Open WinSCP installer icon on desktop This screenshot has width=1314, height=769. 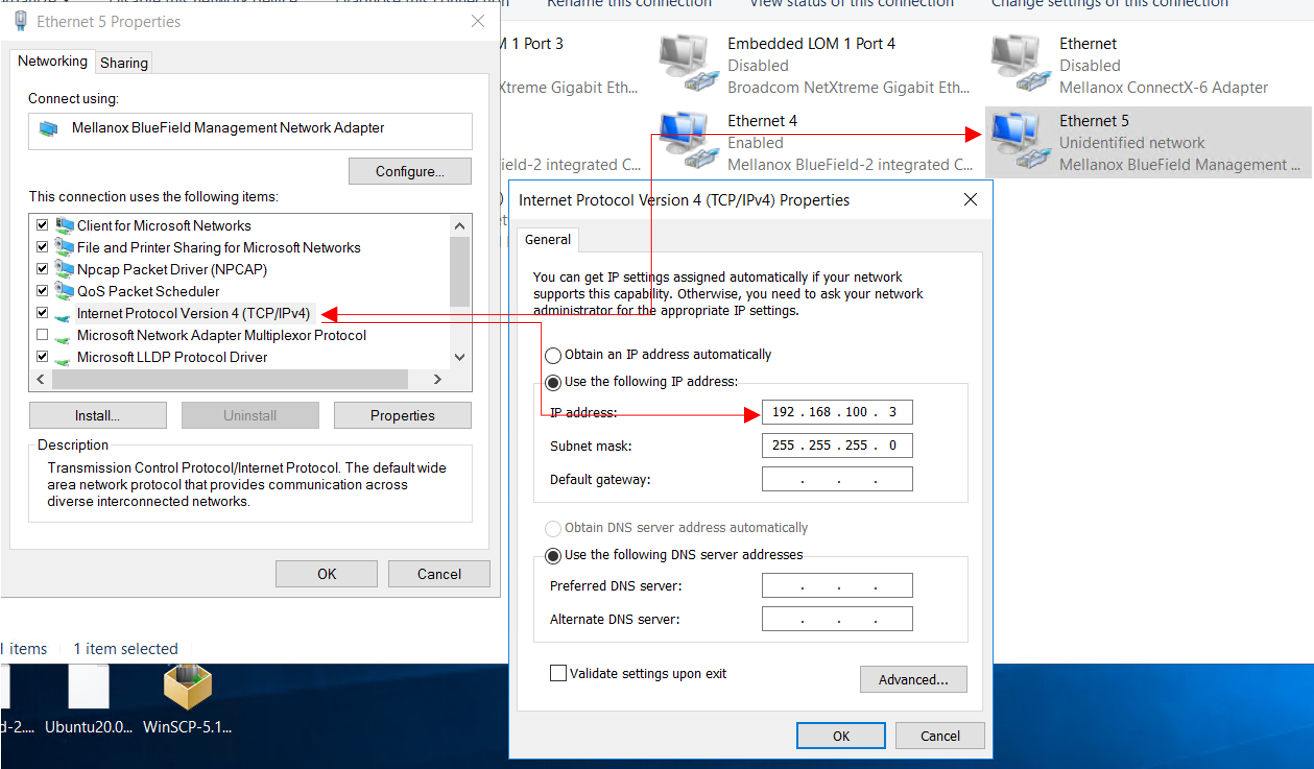click(x=188, y=689)
